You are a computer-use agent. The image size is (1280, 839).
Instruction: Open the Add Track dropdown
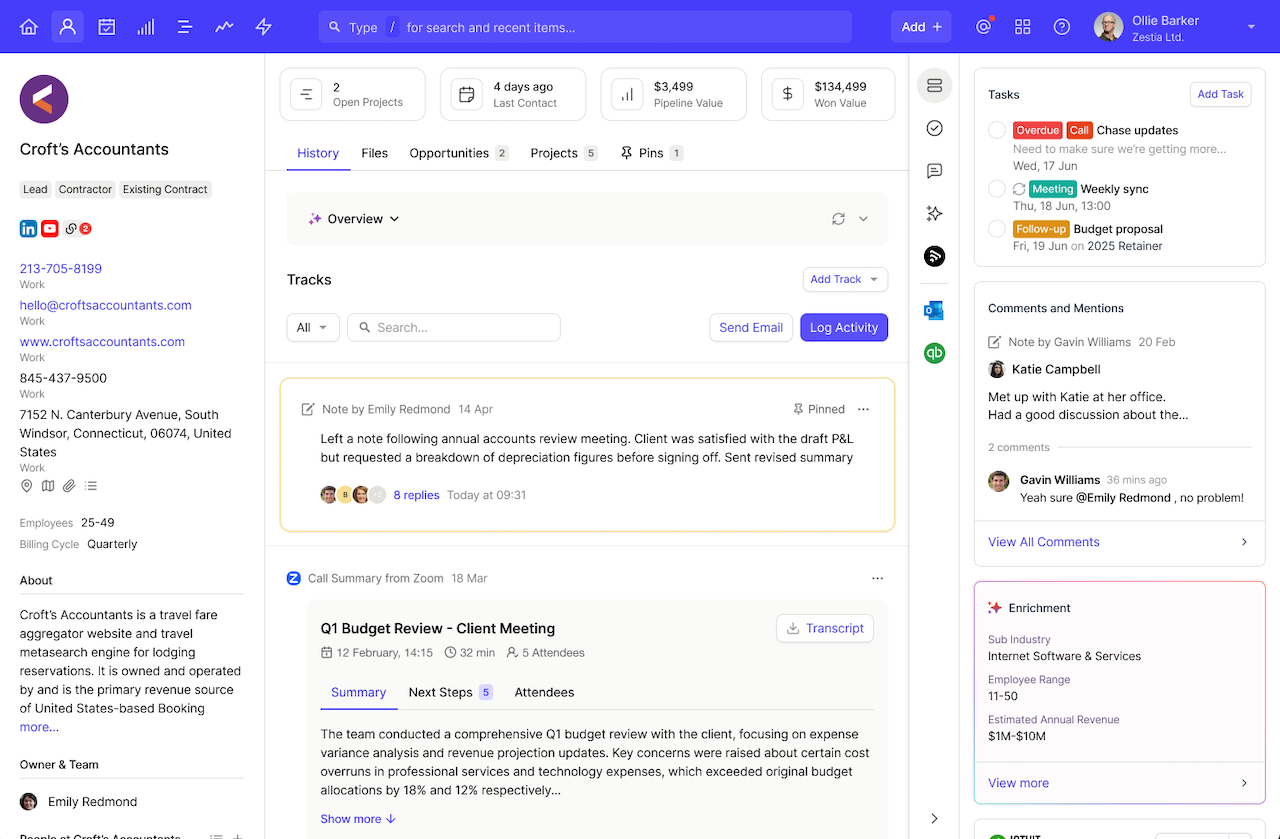click(845, 280)
